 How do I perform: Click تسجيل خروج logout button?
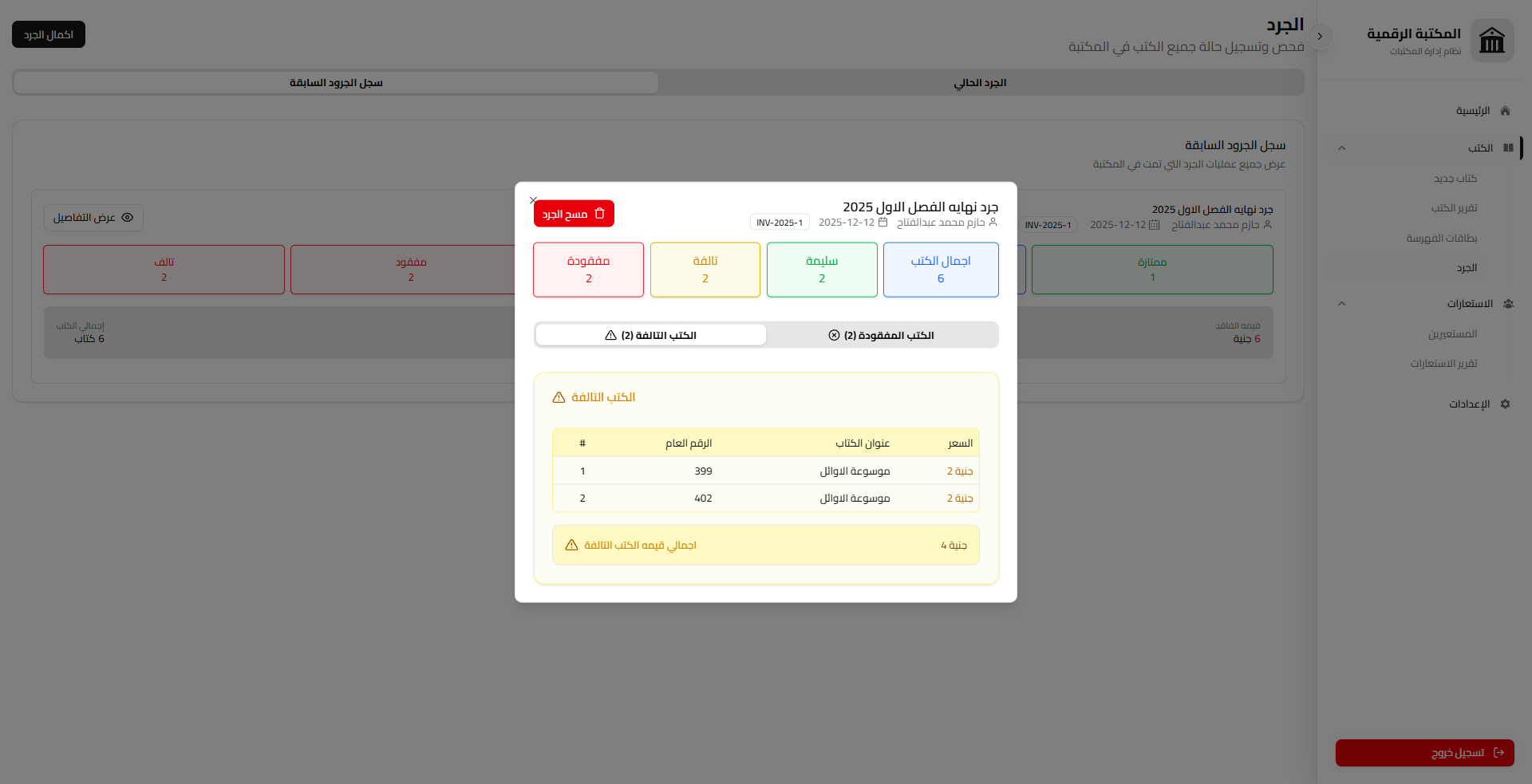tap(1425, 753)
